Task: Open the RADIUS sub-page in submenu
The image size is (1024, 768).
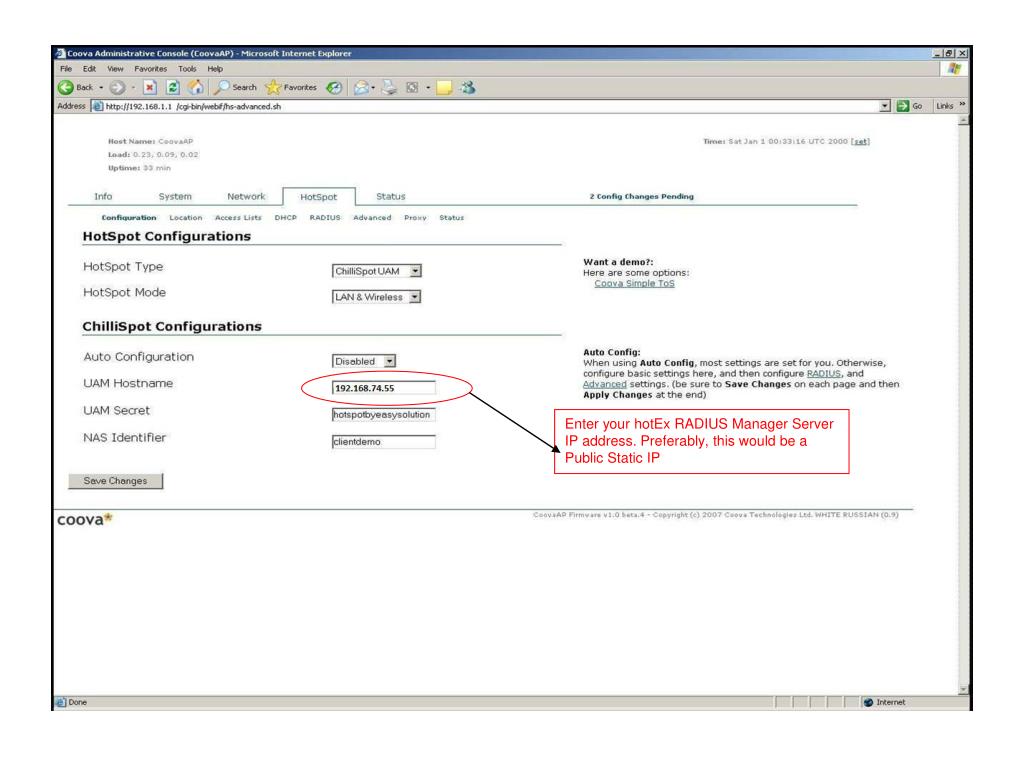Action: 325,217
